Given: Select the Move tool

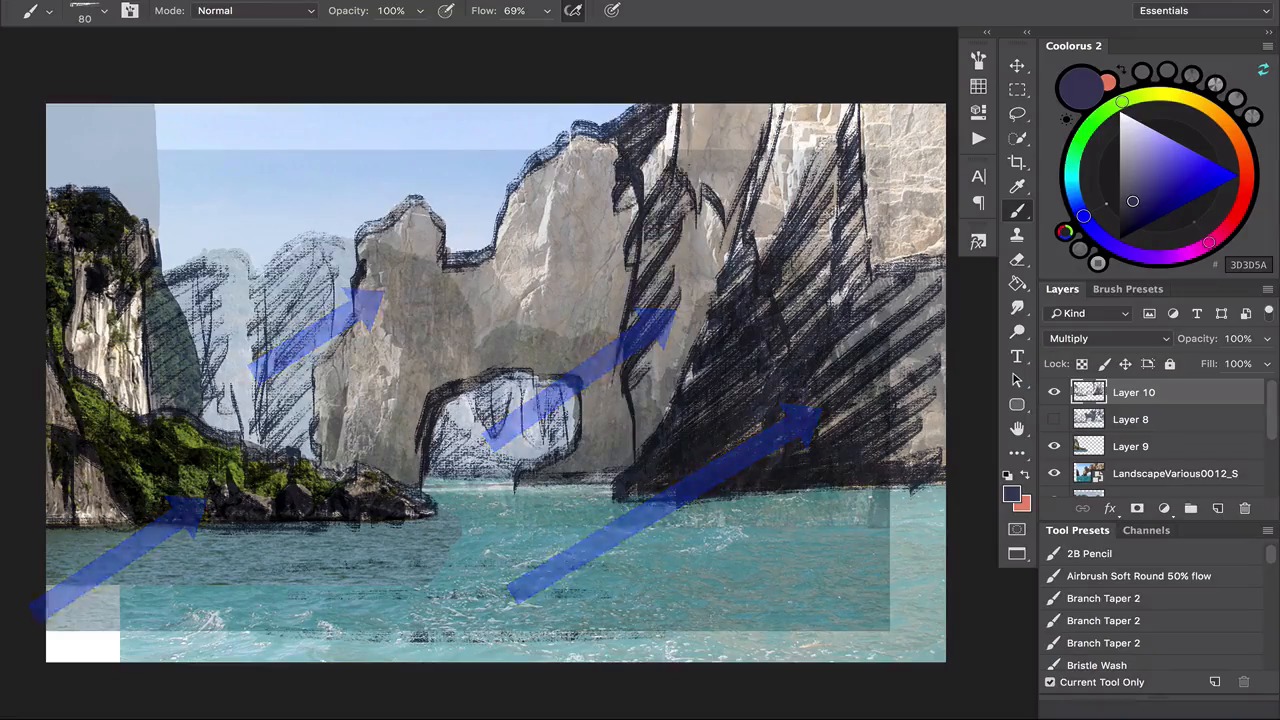Looking at the screenshot, I should [1017, 66].
